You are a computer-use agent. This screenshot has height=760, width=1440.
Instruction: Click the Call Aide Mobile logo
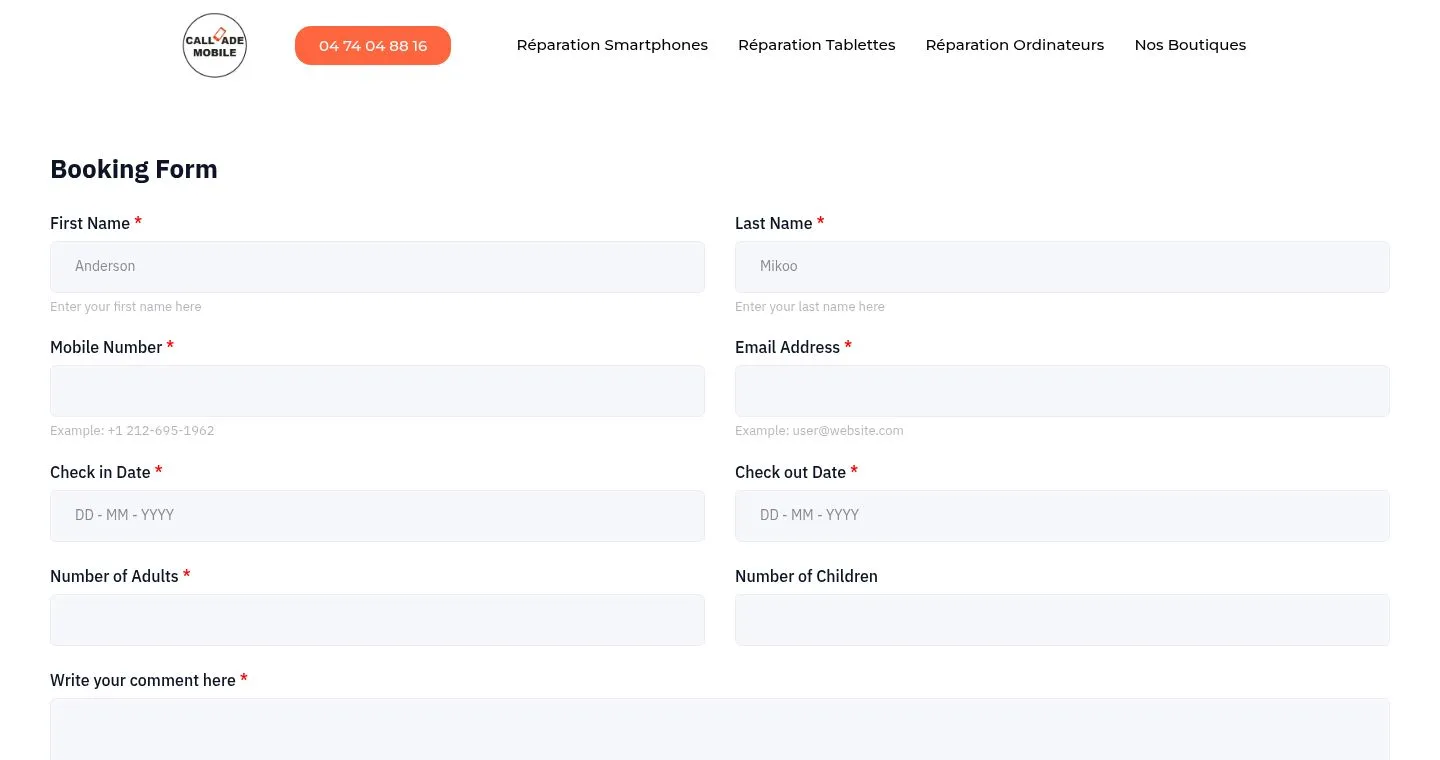(x=215, y=45)
